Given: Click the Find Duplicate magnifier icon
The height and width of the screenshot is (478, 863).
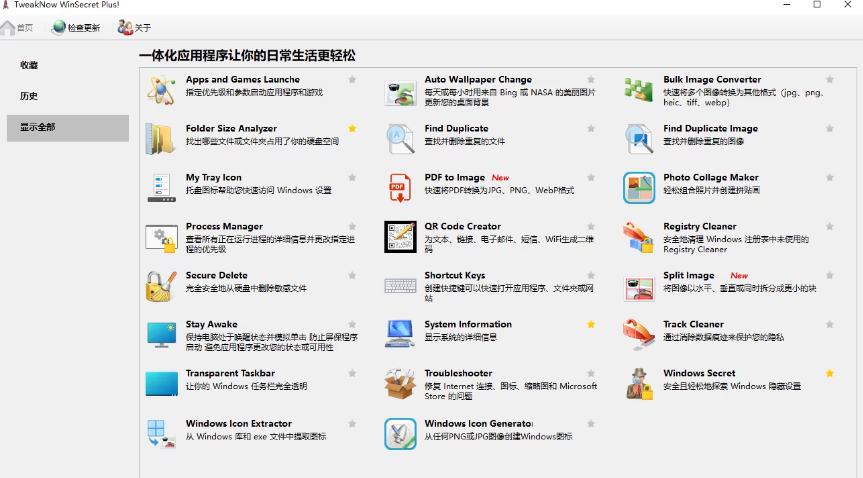Looking at the screenshot, I should 400,139.
